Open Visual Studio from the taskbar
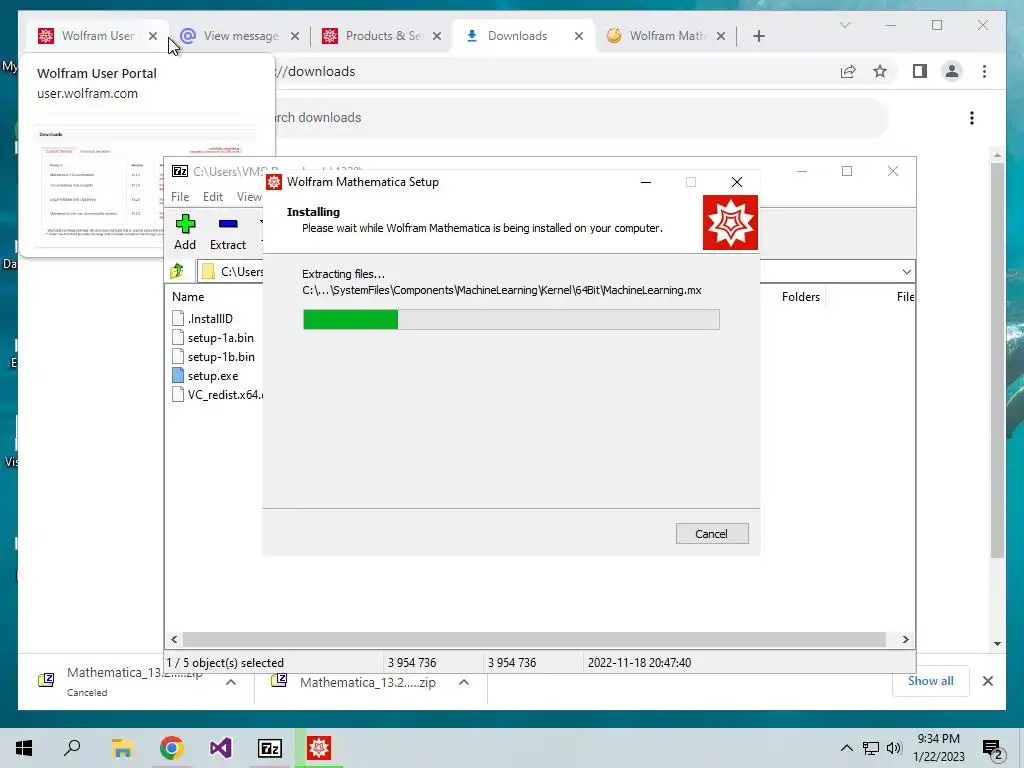1024x768 pixels. (221, 748)
